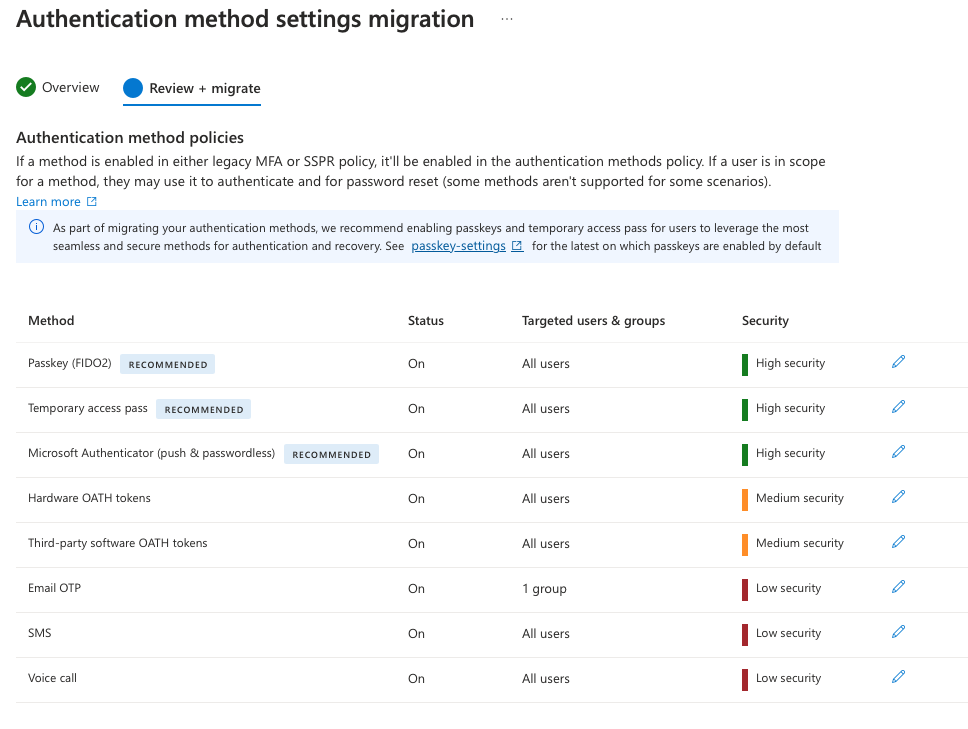Click Targeted users & groups column header
The image size is (968, 729).
coord(593,320)
